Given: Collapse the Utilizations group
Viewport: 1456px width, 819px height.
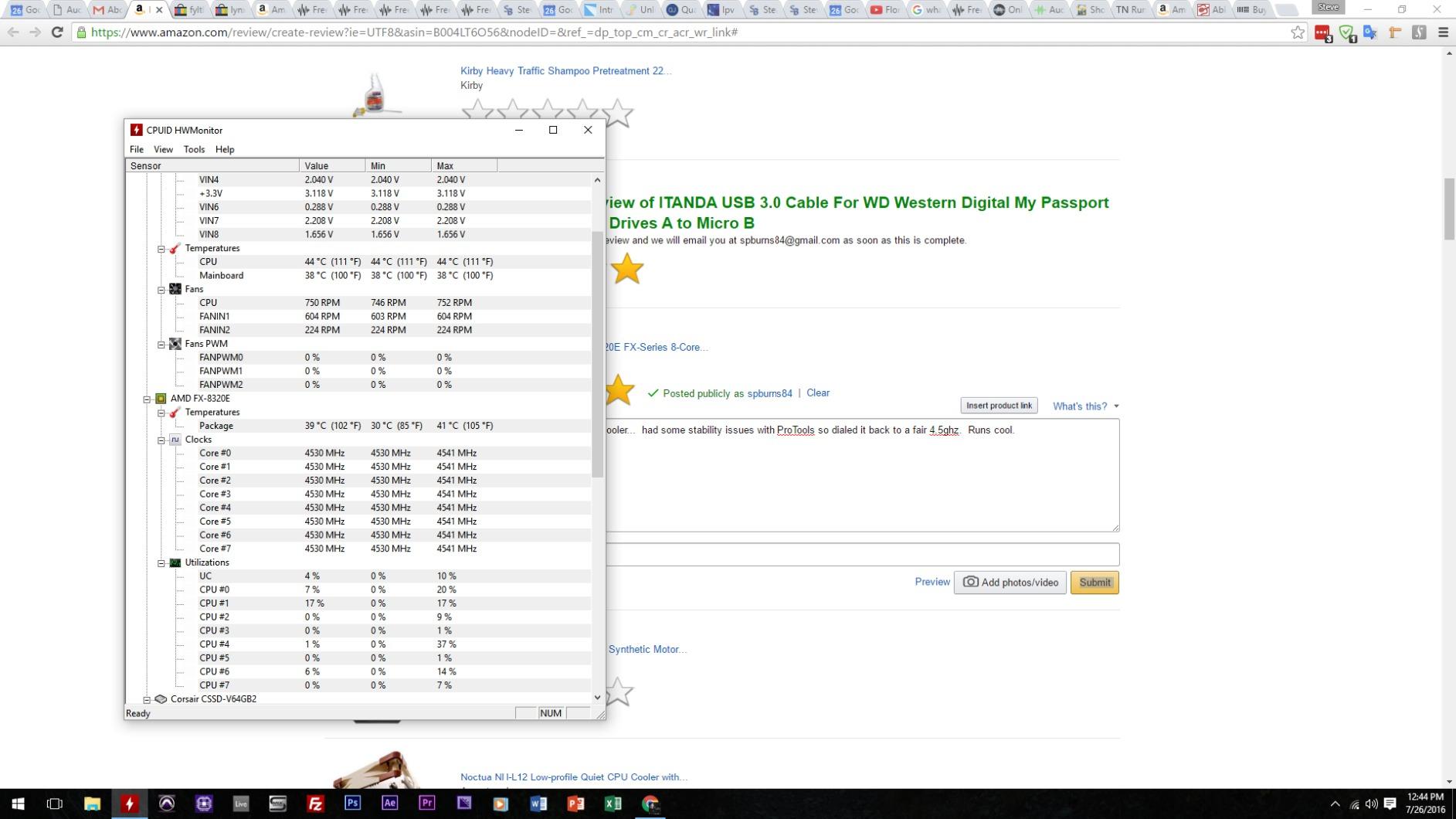Looking at the screenshot, I should pyautogui.click(x=161, y=563).
